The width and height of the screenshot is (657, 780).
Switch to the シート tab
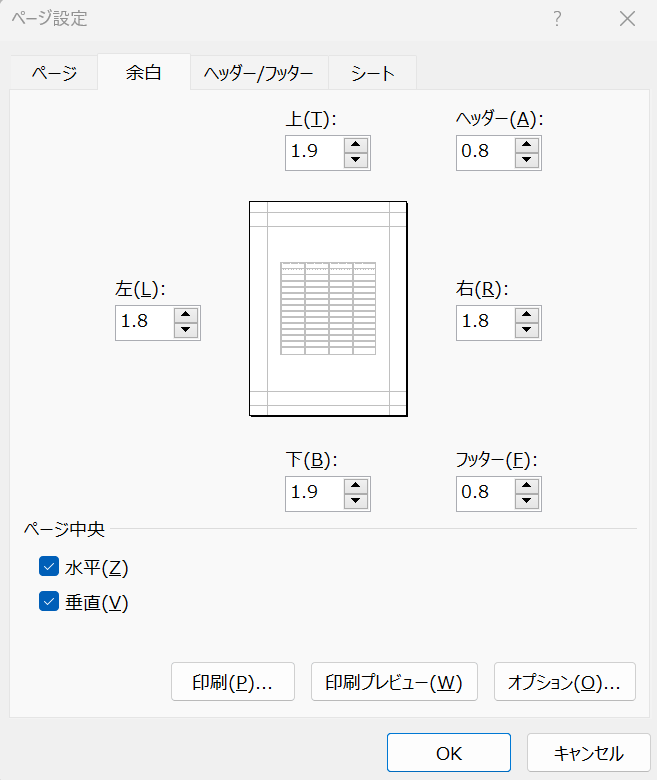pyautogui.click(x=372, y=73)
